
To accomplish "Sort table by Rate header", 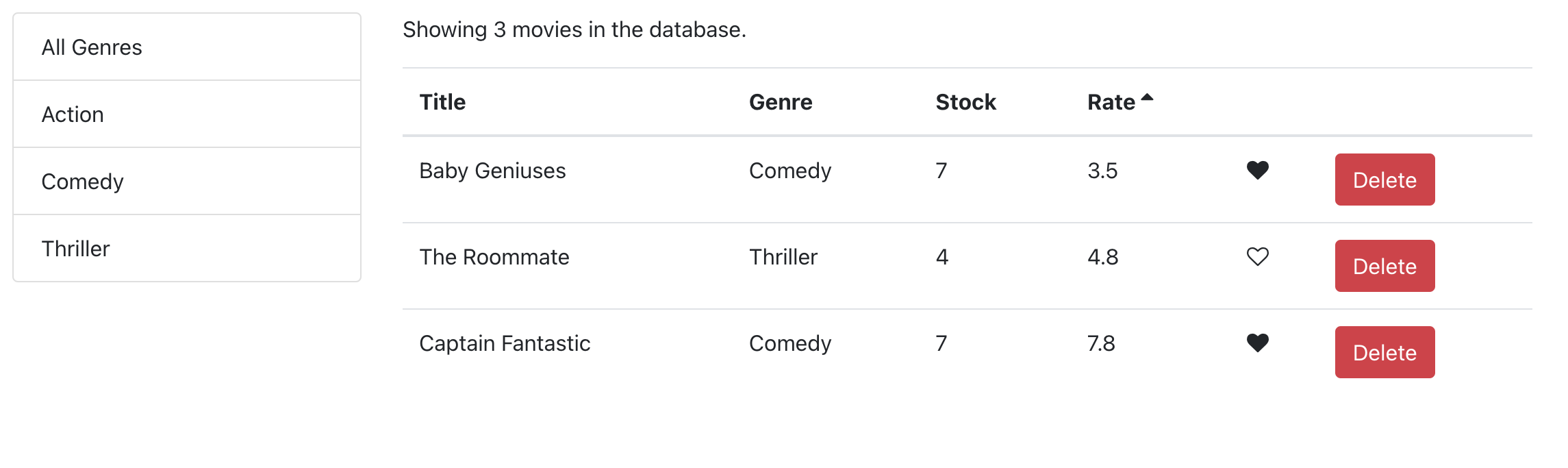I will click(1111, 102).
